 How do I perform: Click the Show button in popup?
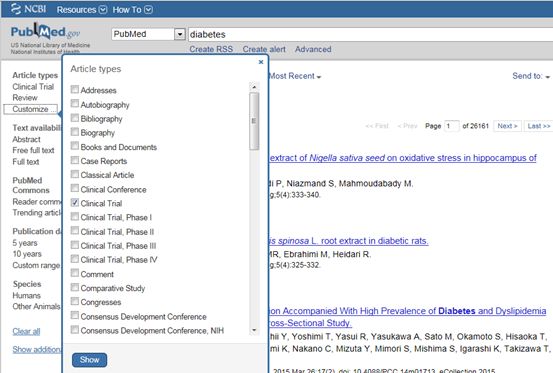pyautogui.click(x=89, y=360)
